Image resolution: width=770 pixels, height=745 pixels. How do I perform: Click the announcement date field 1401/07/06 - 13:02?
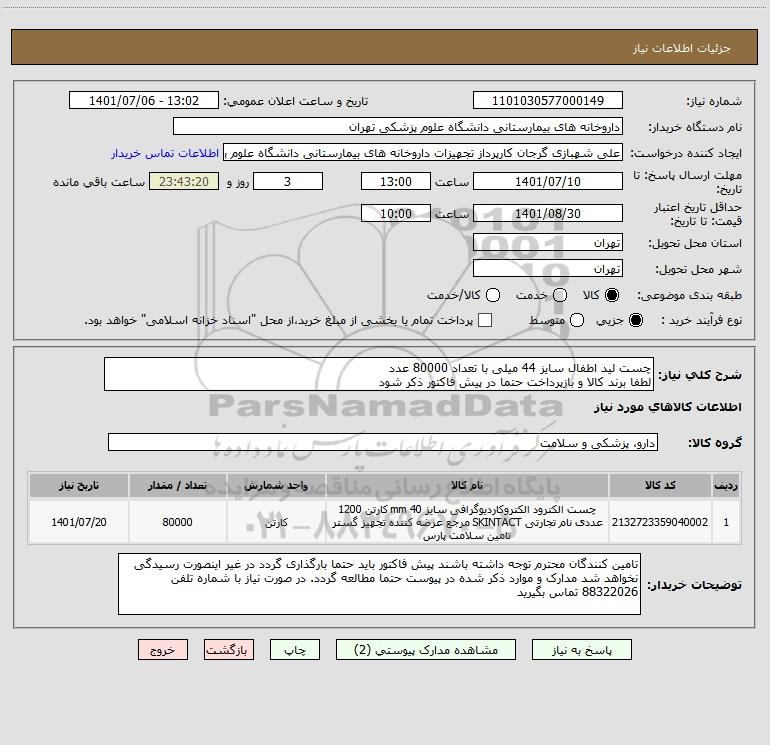click(x=144, y=100)
